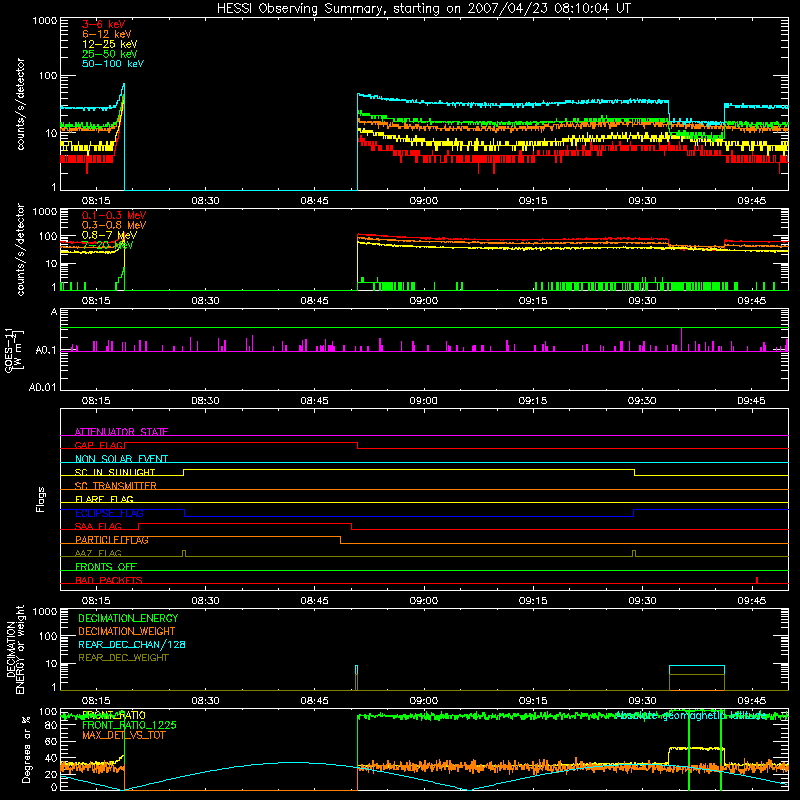Click the AAZ_FLAG label
This screenshot has width=800, height=800.
(98, 553)
